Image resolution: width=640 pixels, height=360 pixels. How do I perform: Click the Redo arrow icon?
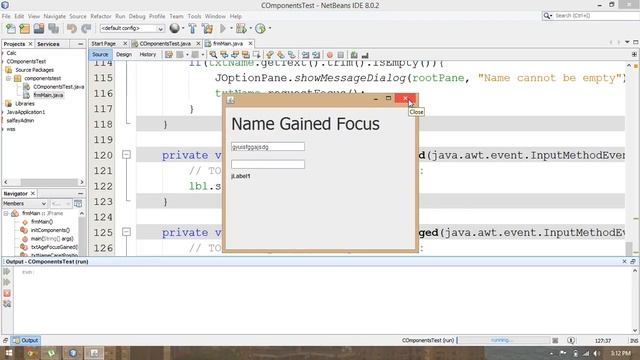pos(86,29)
